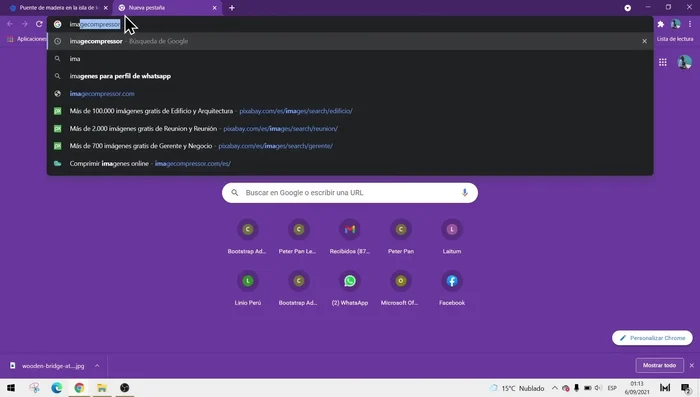Open pixabay Gerente y Negocio suggestion
This screenshot has width=700, height=397.
pyautogui.click(x=350, y=146)
